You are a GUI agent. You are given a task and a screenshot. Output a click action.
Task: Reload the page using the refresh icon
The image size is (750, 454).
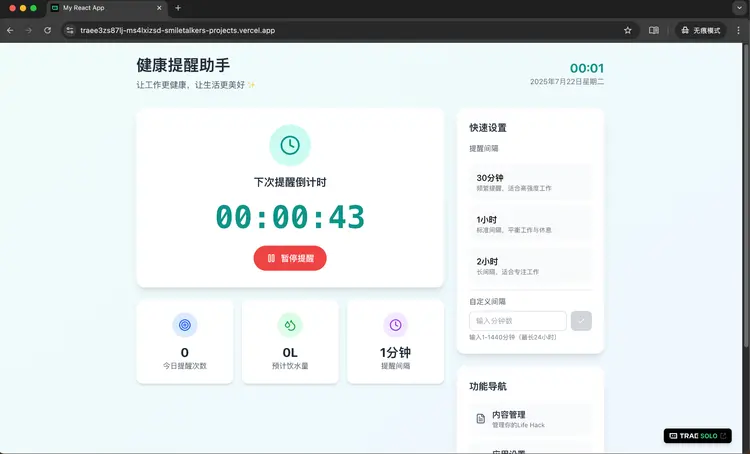[48, 31]
